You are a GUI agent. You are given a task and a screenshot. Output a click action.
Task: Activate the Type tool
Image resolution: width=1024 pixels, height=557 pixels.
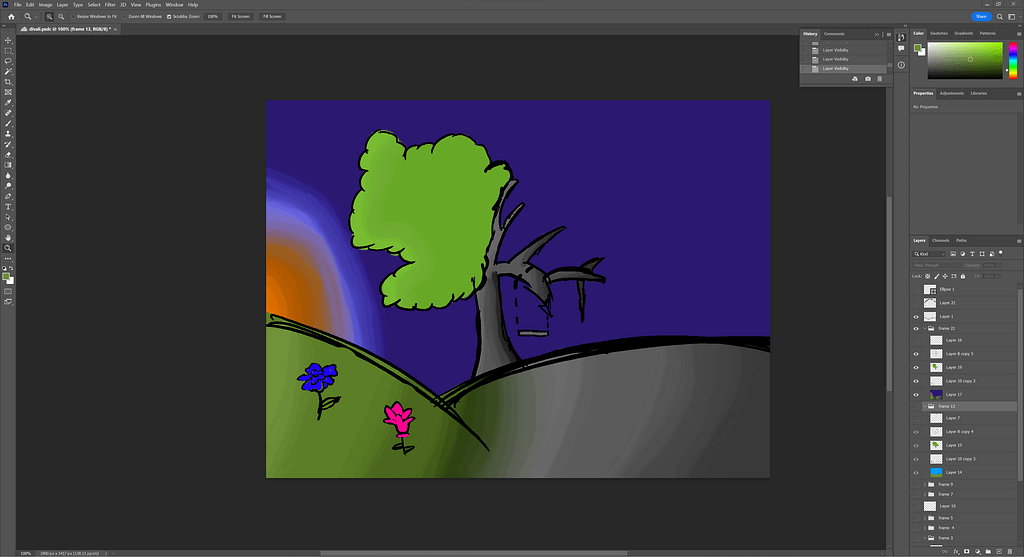pos(8,206)
